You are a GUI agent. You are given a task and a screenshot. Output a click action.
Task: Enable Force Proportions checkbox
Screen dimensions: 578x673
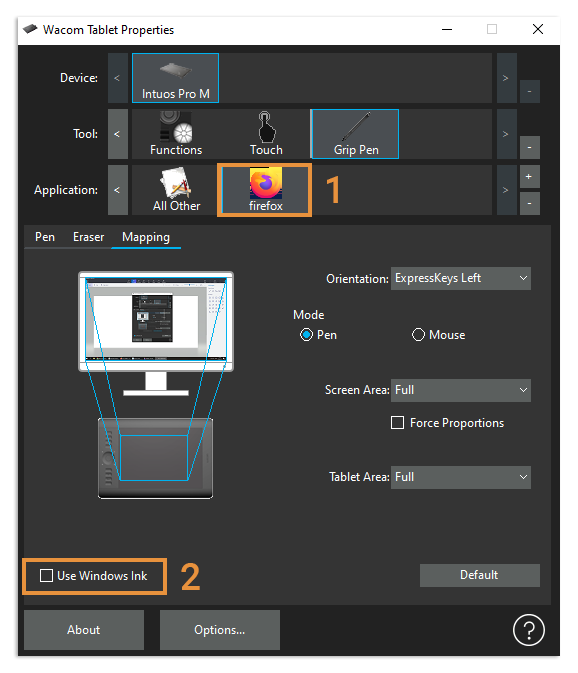tap(397, 423)
